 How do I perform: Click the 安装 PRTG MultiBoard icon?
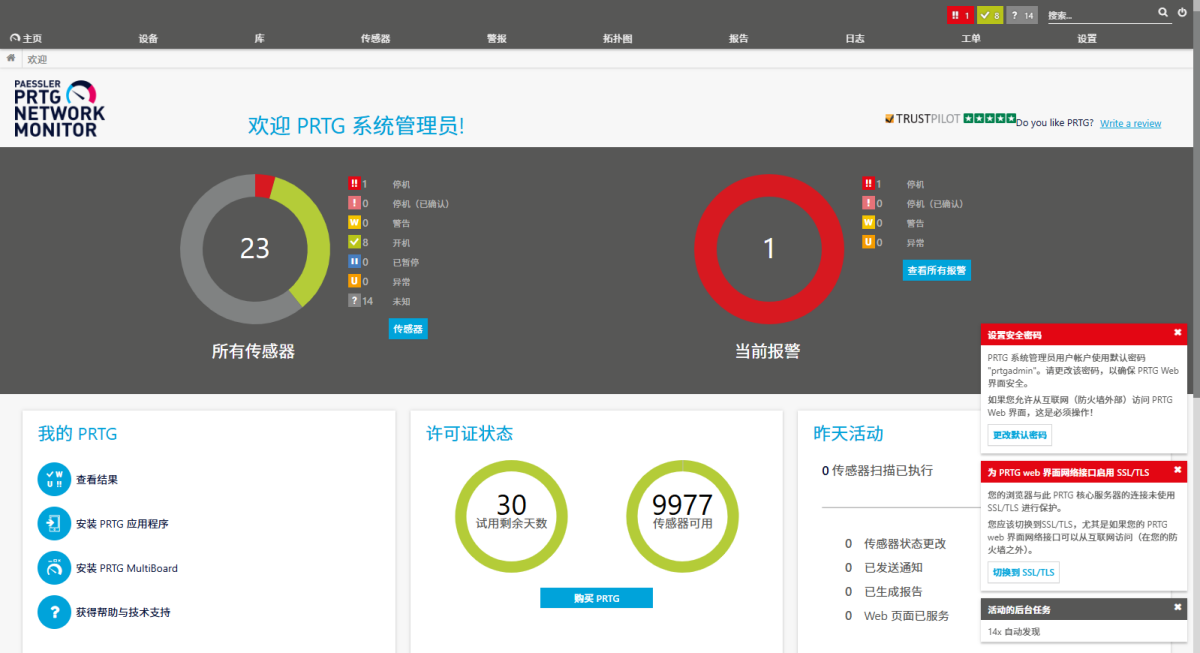pos(54,568)
